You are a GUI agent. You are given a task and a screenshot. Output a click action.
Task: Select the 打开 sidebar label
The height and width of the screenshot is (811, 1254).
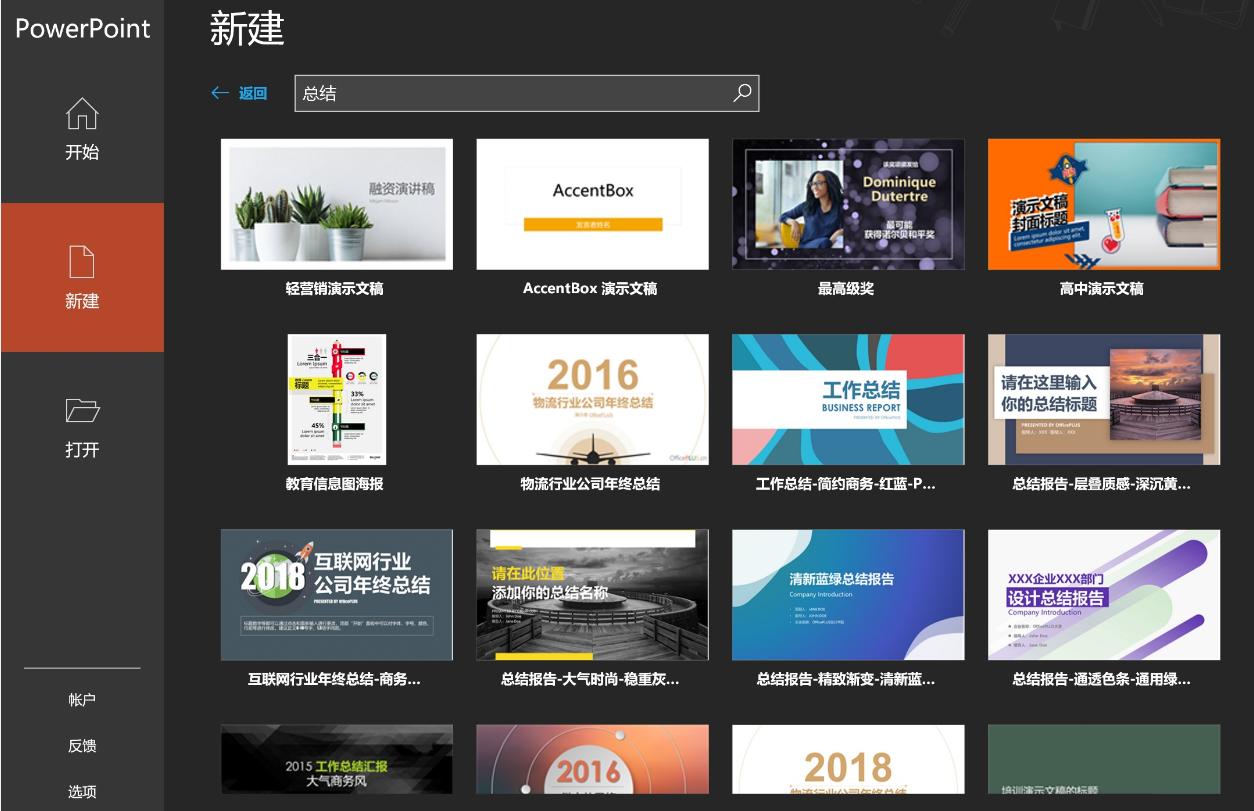point(82,449)
